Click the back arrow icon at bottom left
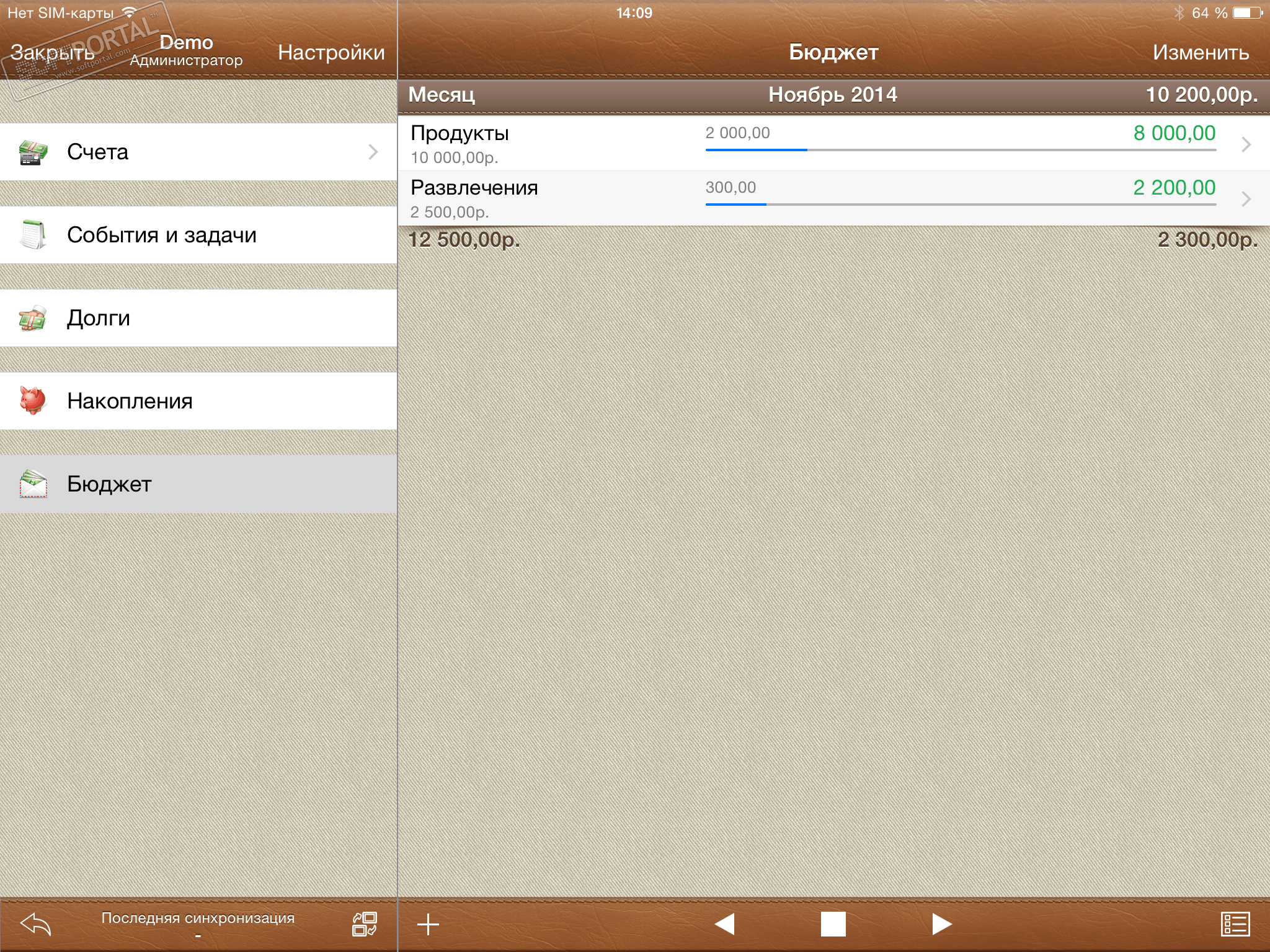 (35, 924)
